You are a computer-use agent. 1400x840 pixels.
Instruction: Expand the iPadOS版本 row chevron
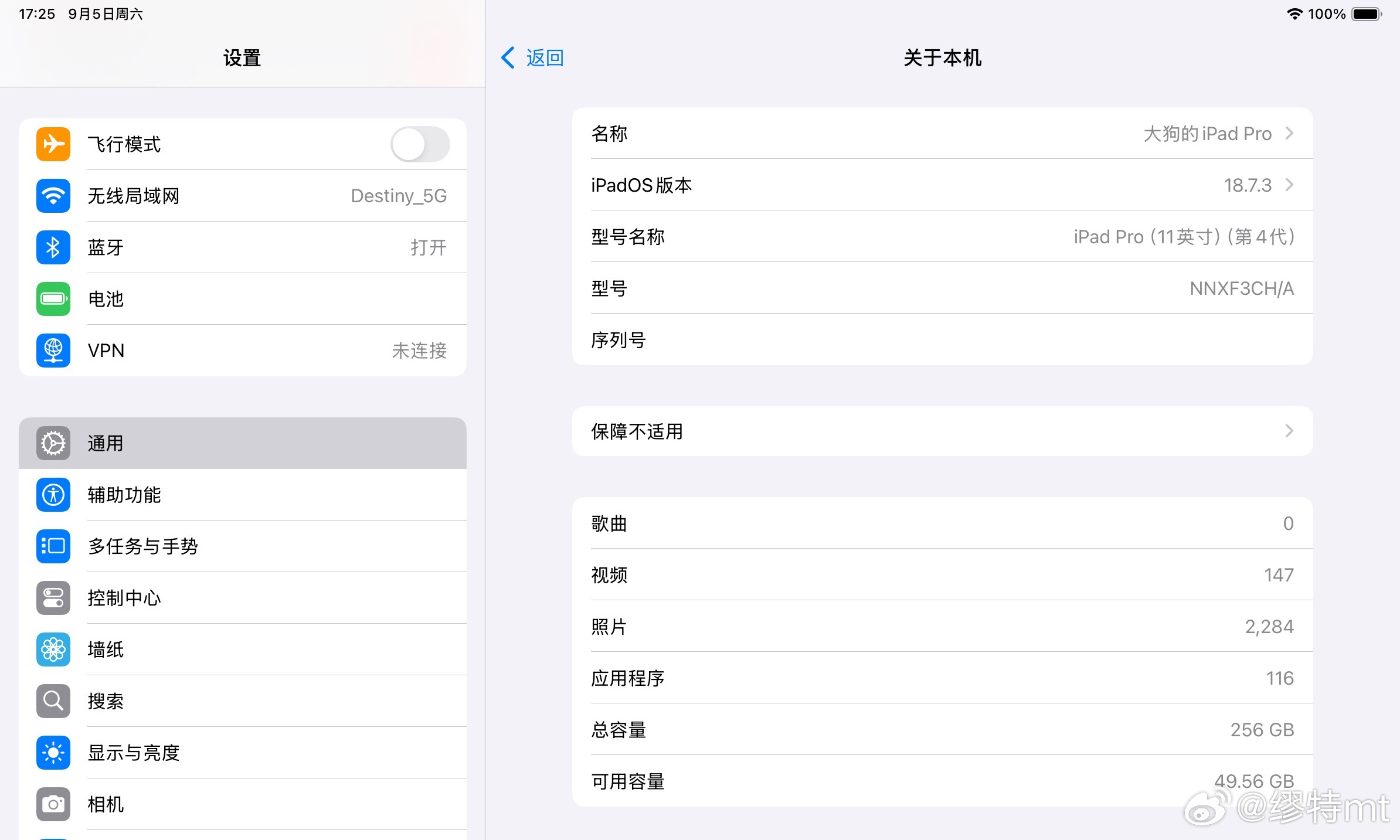(1289, 185)
